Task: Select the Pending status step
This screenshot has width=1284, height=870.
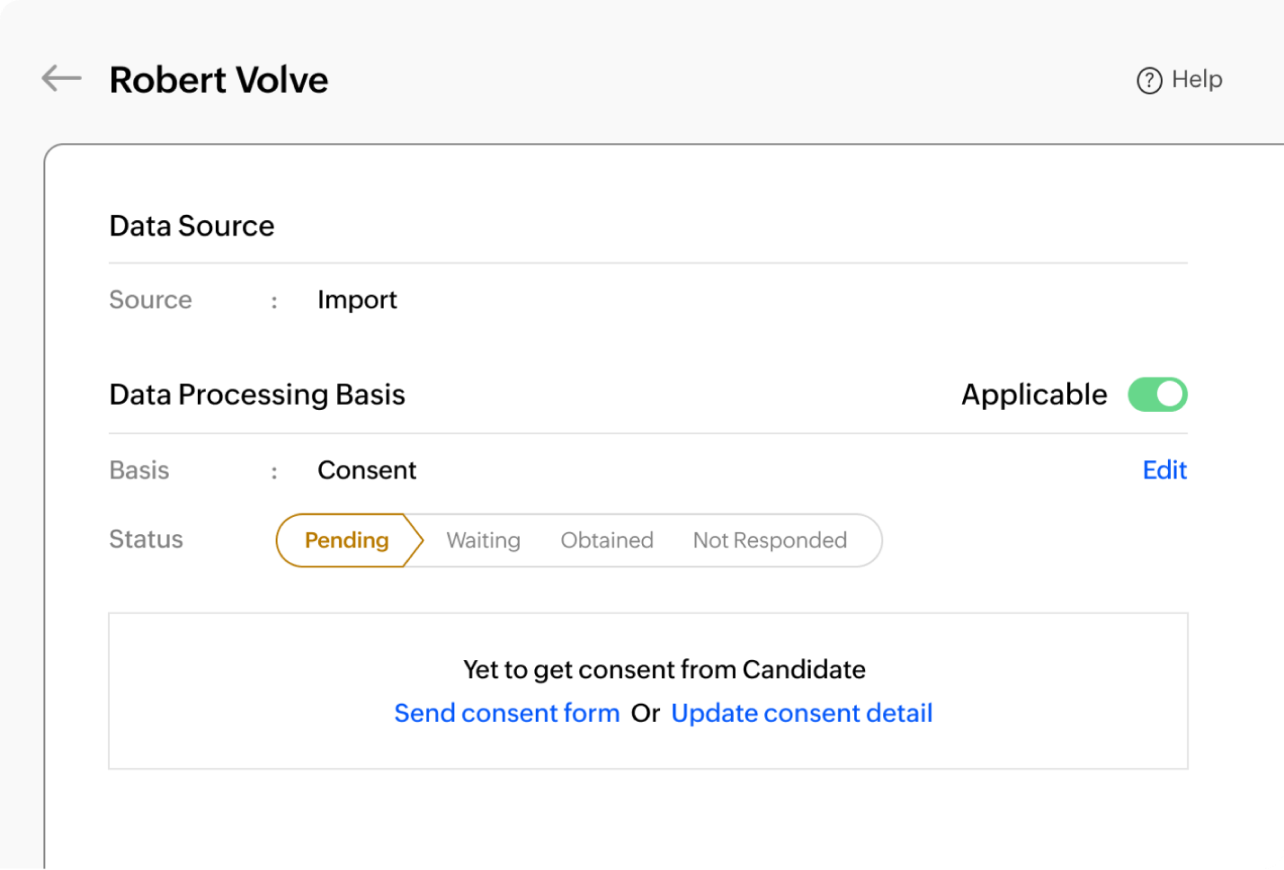Action: (346, 540)
